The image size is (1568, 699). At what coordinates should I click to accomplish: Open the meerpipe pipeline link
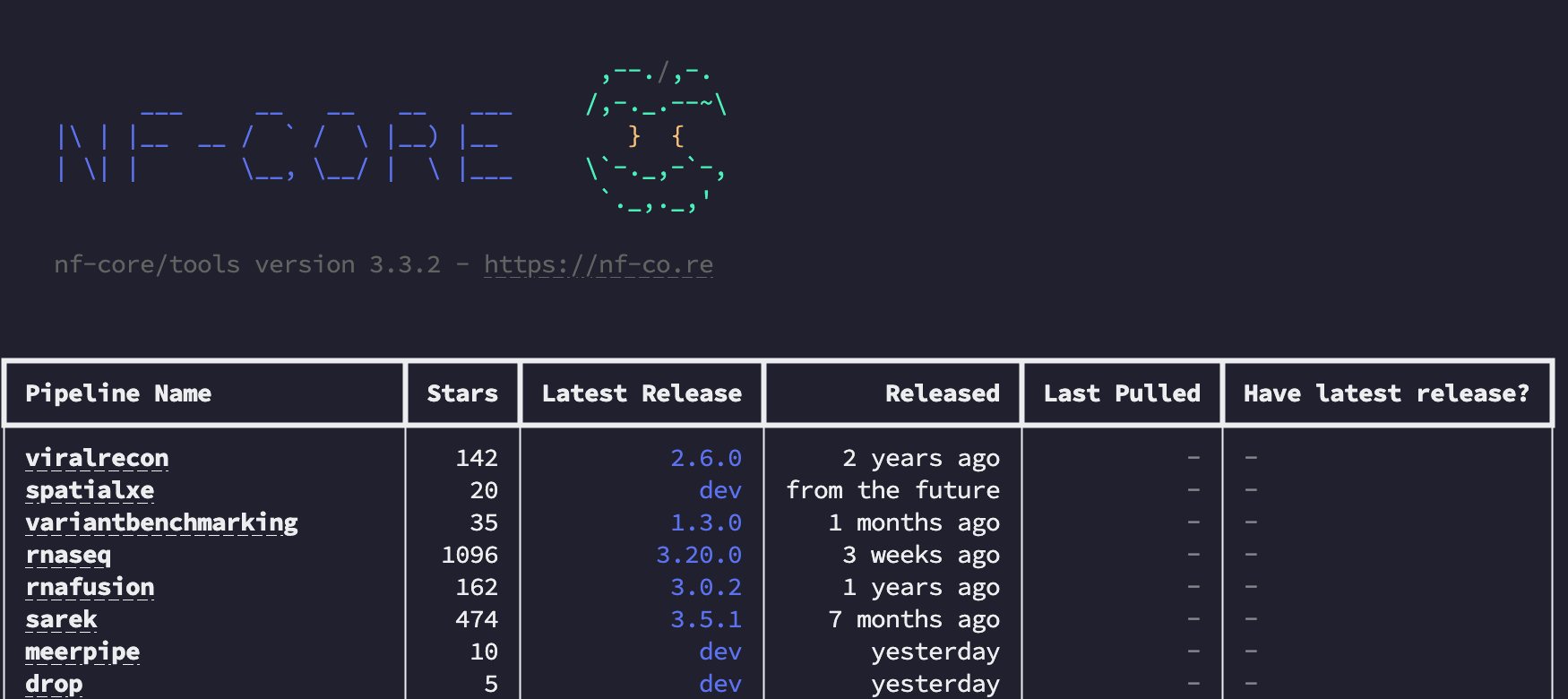click(82, 652)
